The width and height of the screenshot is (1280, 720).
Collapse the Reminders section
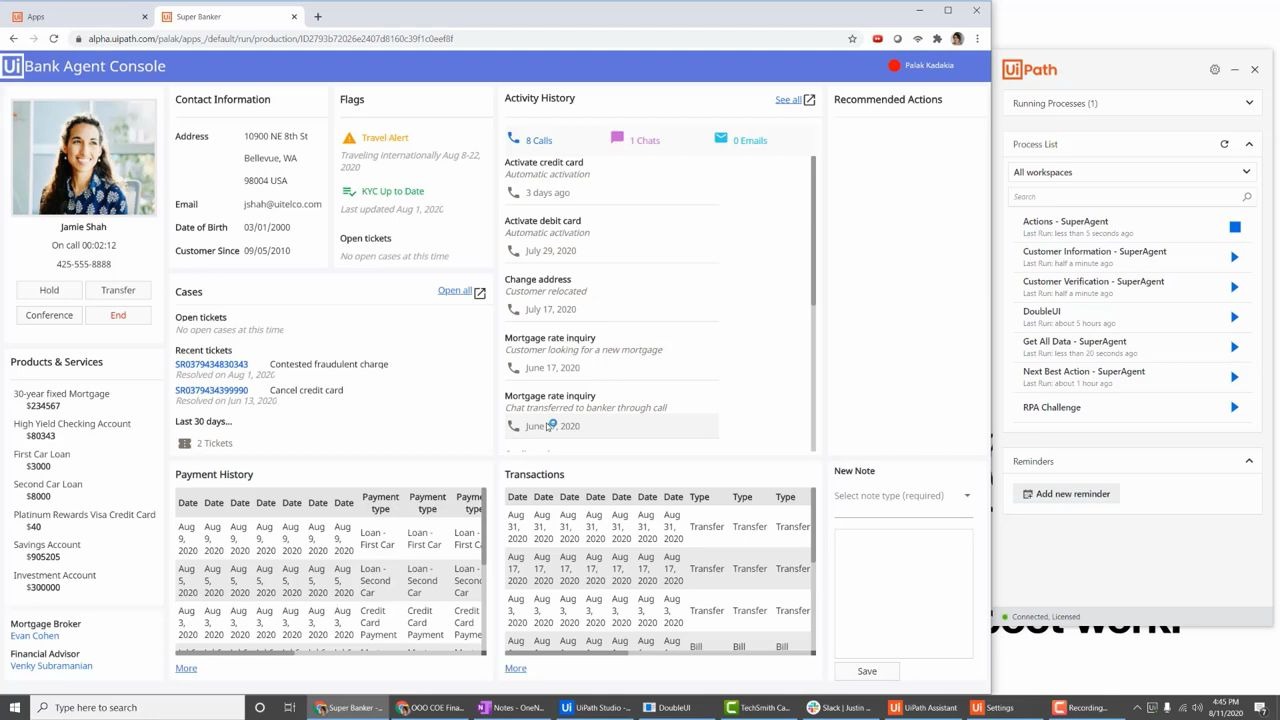point(1249,461)
